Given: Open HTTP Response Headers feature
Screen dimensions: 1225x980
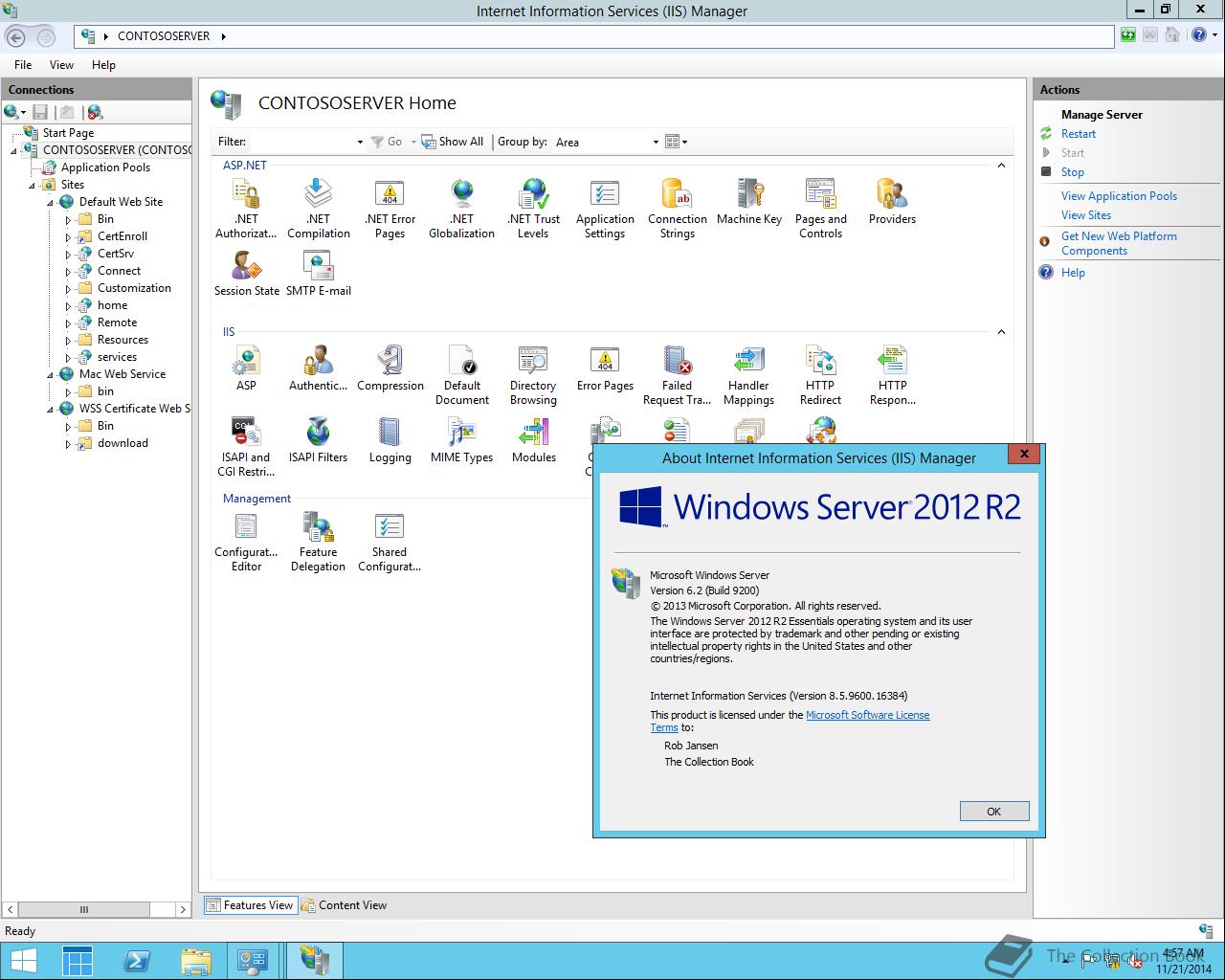Looking at the screenshot, I should point(892,375).
